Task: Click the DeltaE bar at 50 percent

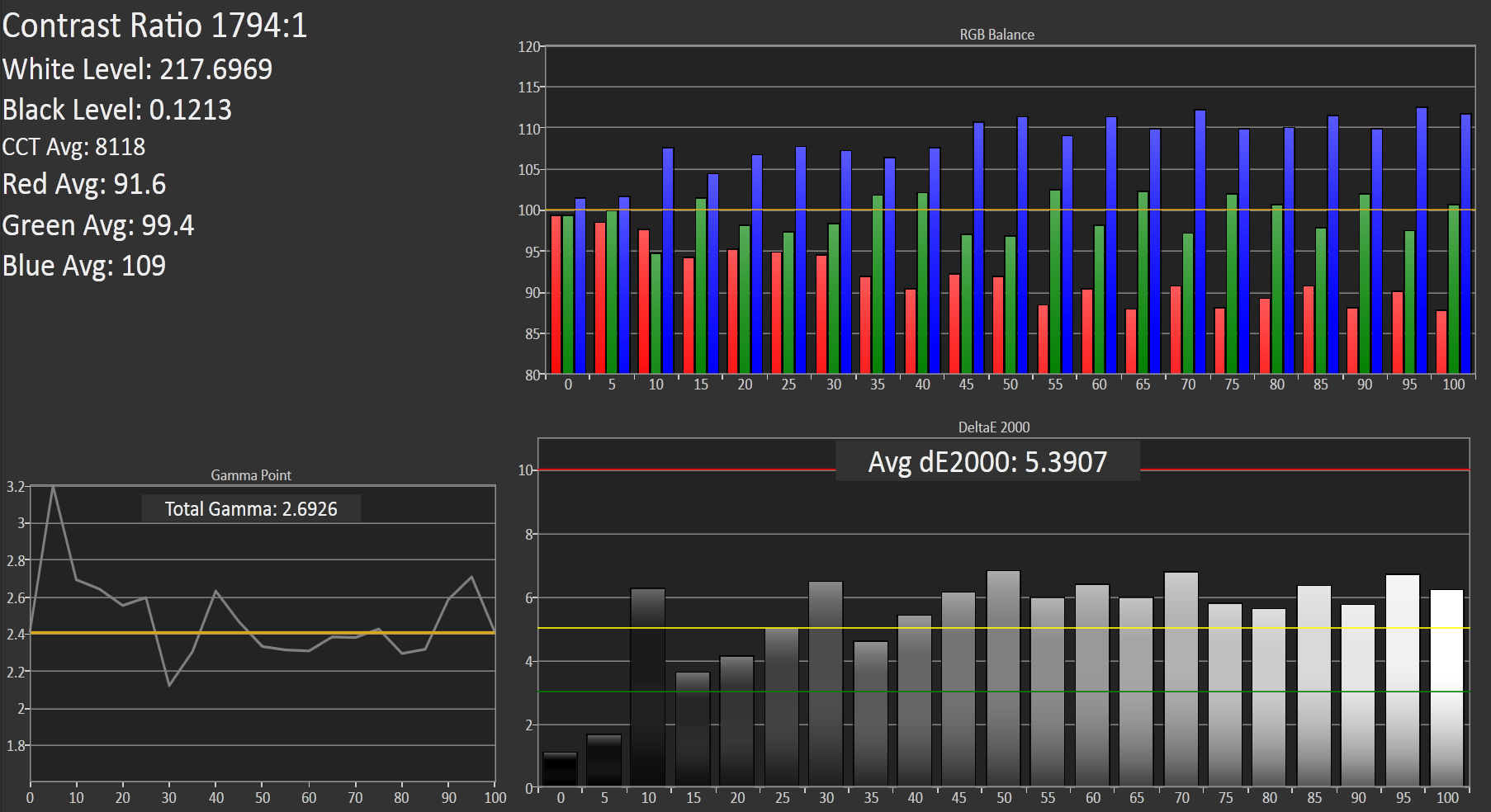Action: click(x=1003, y=678)
